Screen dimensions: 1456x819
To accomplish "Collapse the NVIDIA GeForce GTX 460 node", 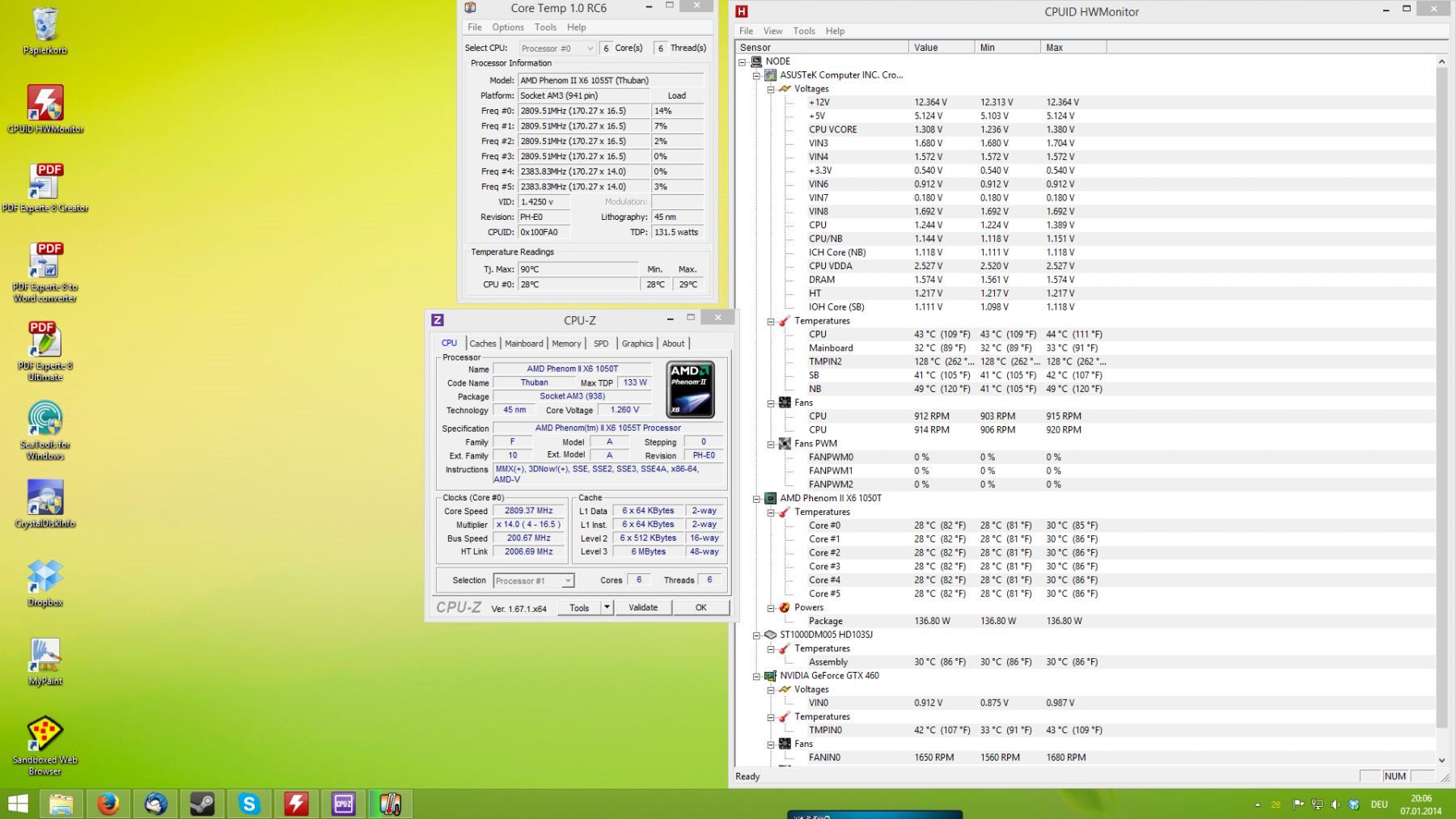I will [x=756, y=676].
